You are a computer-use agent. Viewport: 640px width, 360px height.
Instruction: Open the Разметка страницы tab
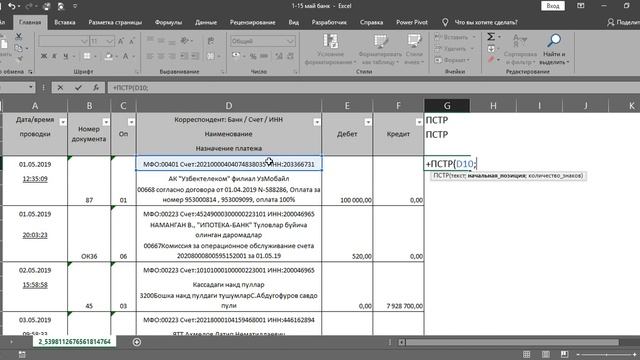[115, 22]
